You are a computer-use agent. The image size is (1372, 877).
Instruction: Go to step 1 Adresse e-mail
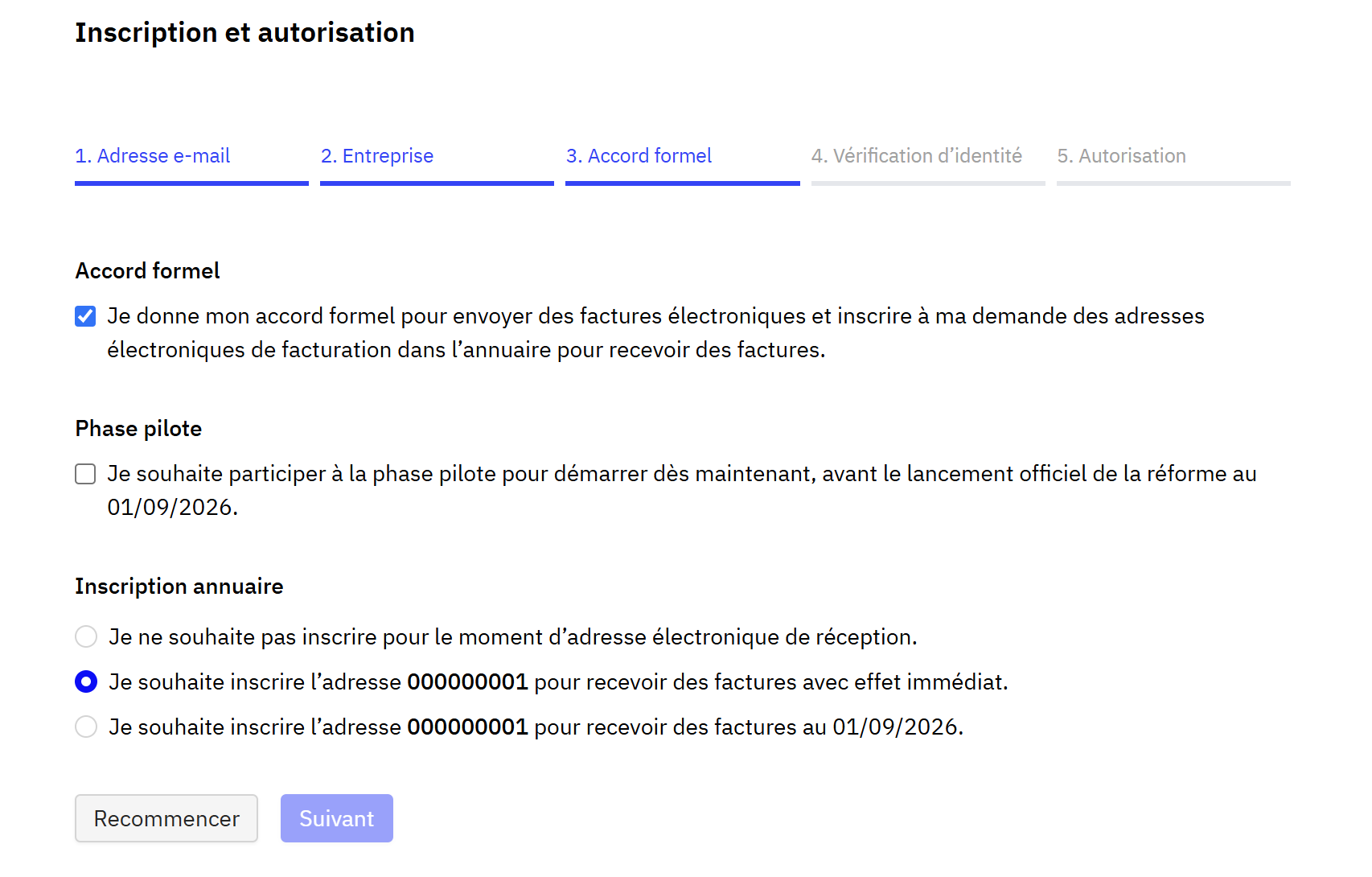tap(191, 161)
